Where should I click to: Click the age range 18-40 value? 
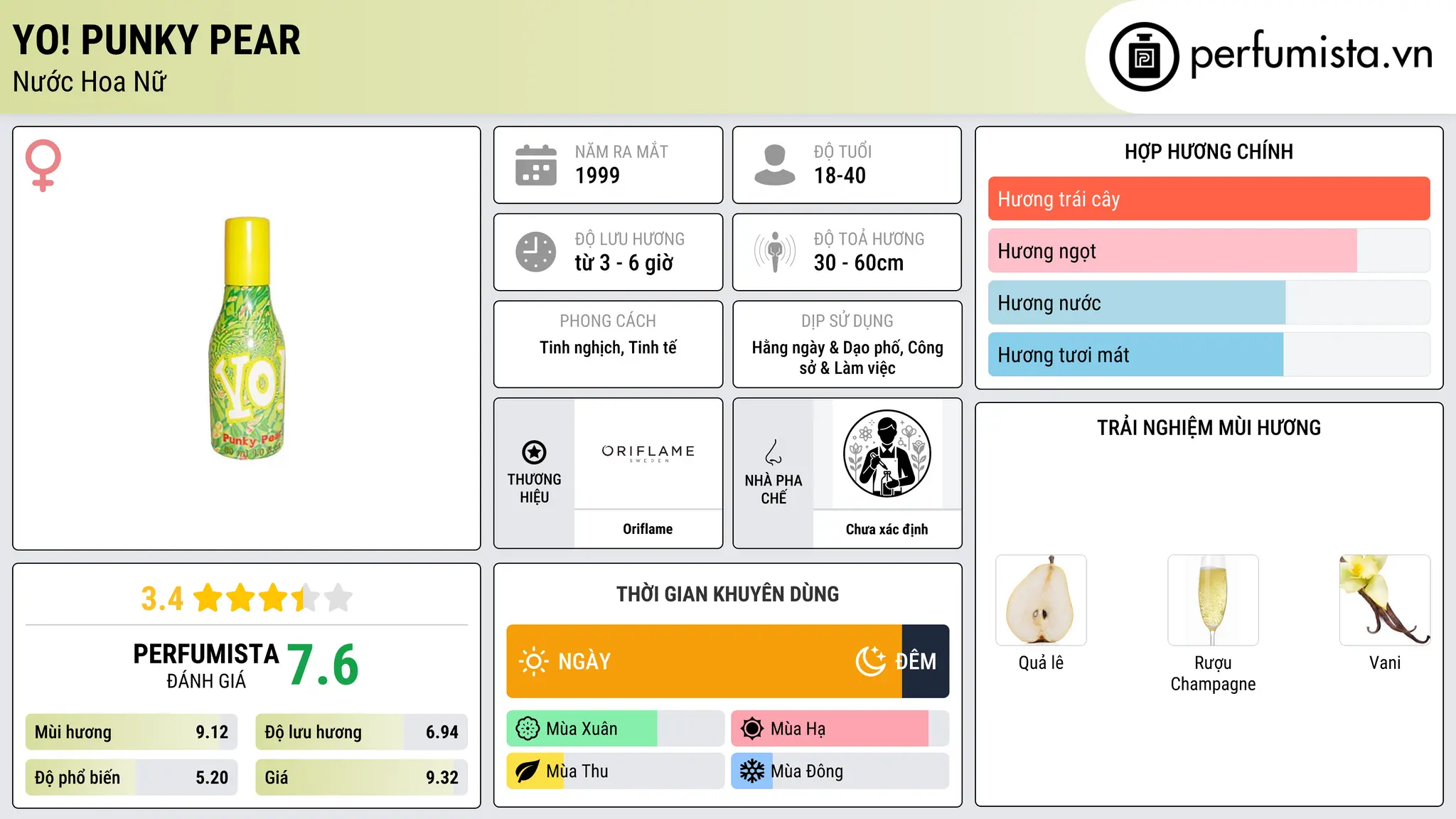[840, 176]
